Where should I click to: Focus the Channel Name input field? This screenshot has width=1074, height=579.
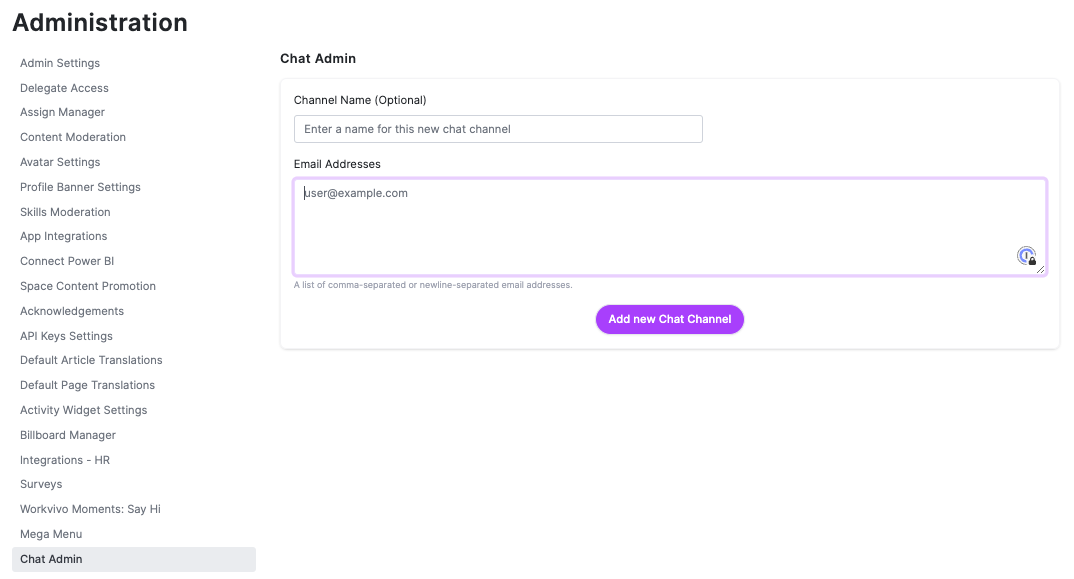[498, 129]
